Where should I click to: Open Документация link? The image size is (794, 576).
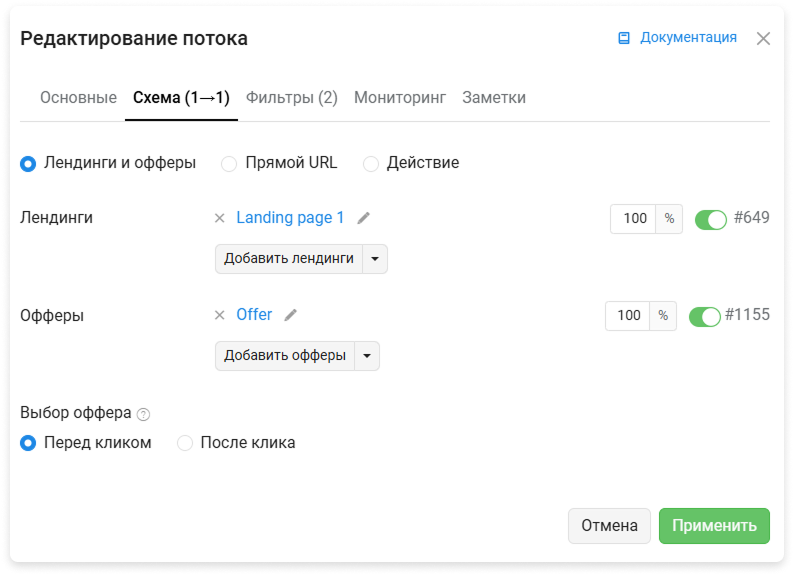688,37
